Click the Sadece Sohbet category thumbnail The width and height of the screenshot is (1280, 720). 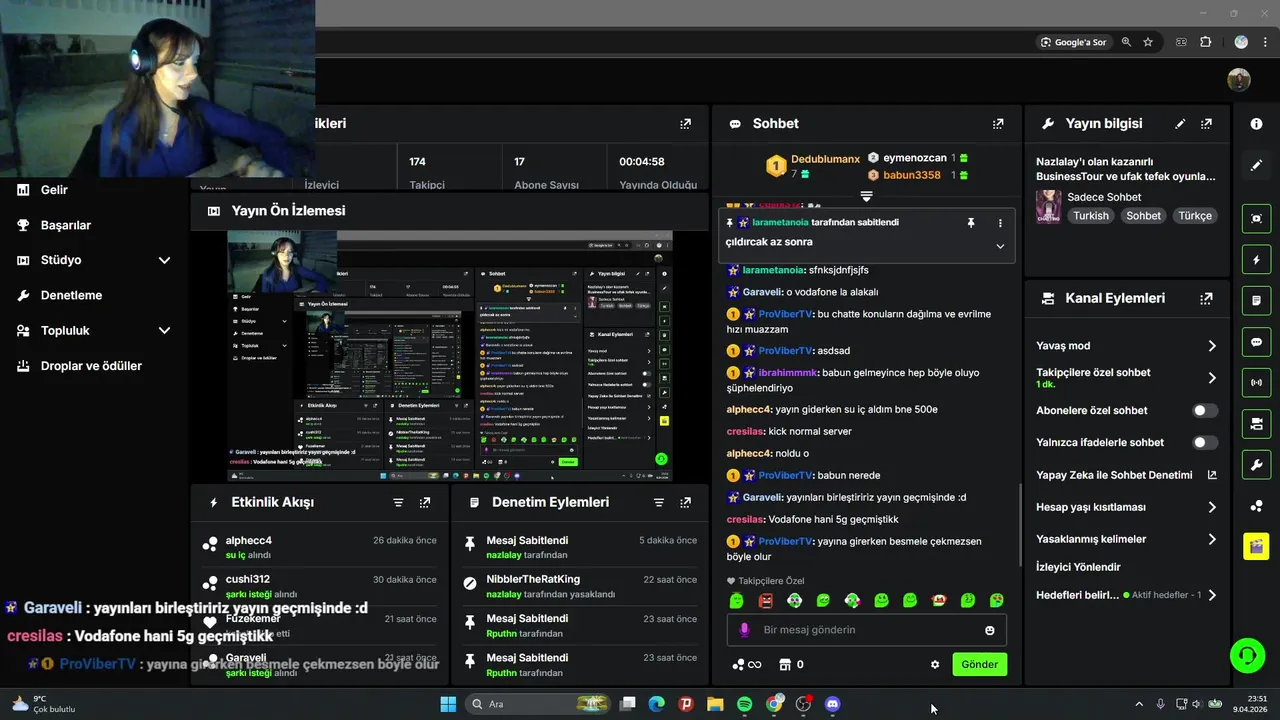click(x=1048, y=206)
